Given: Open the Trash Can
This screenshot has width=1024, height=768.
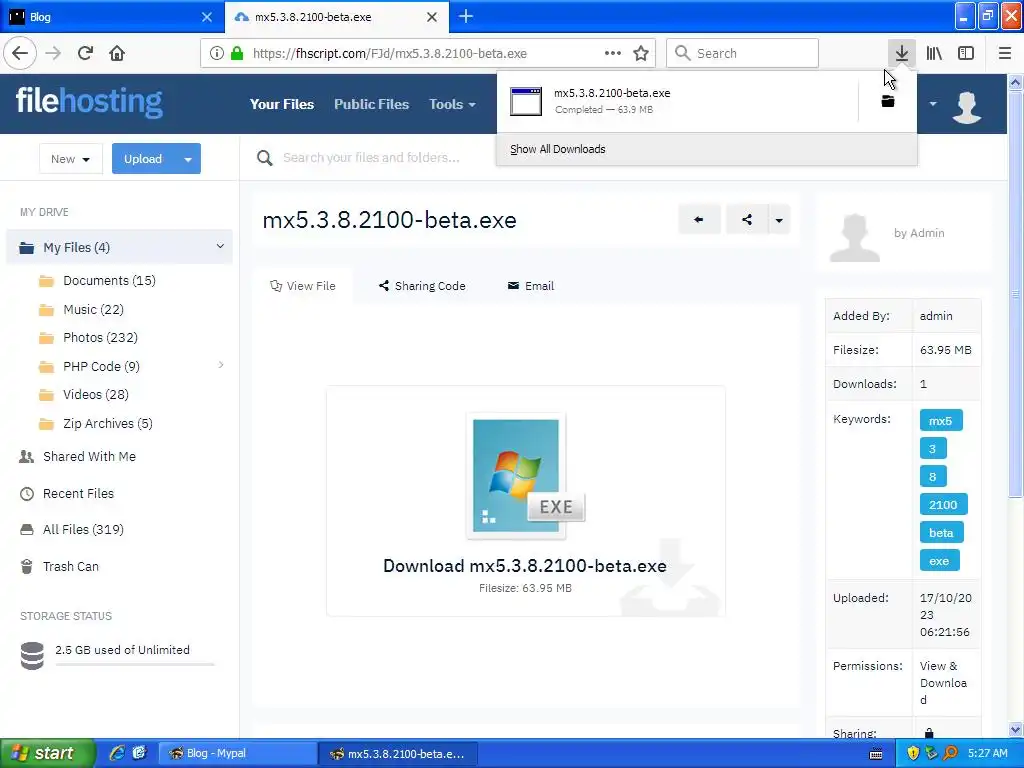Looking at the screenshot, I should pyautogui.click(x=59, y=567).
